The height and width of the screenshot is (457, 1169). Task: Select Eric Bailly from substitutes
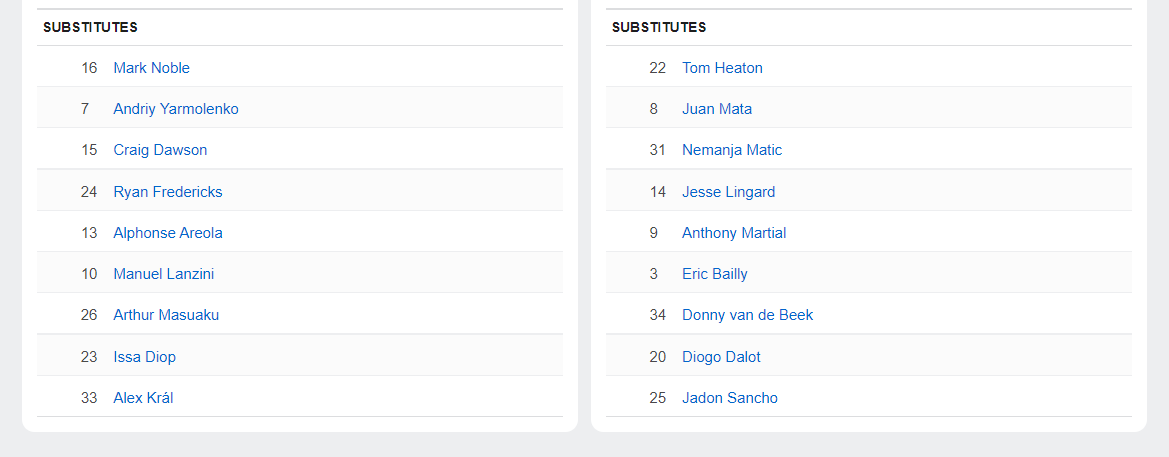pos(715,274)
